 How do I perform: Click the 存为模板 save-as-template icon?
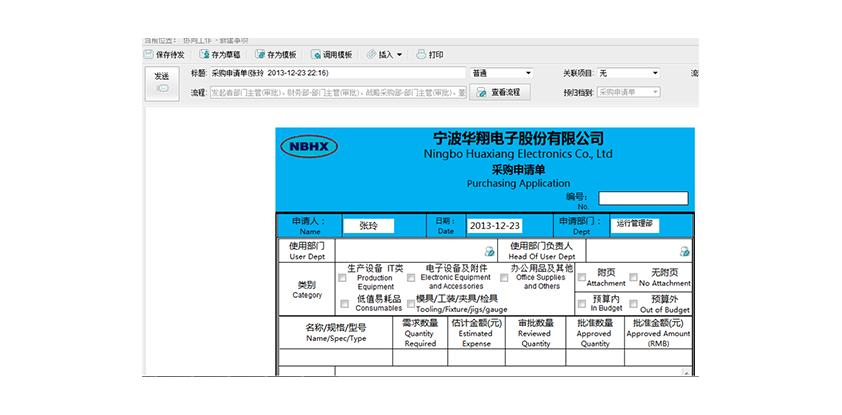[260, 55]
